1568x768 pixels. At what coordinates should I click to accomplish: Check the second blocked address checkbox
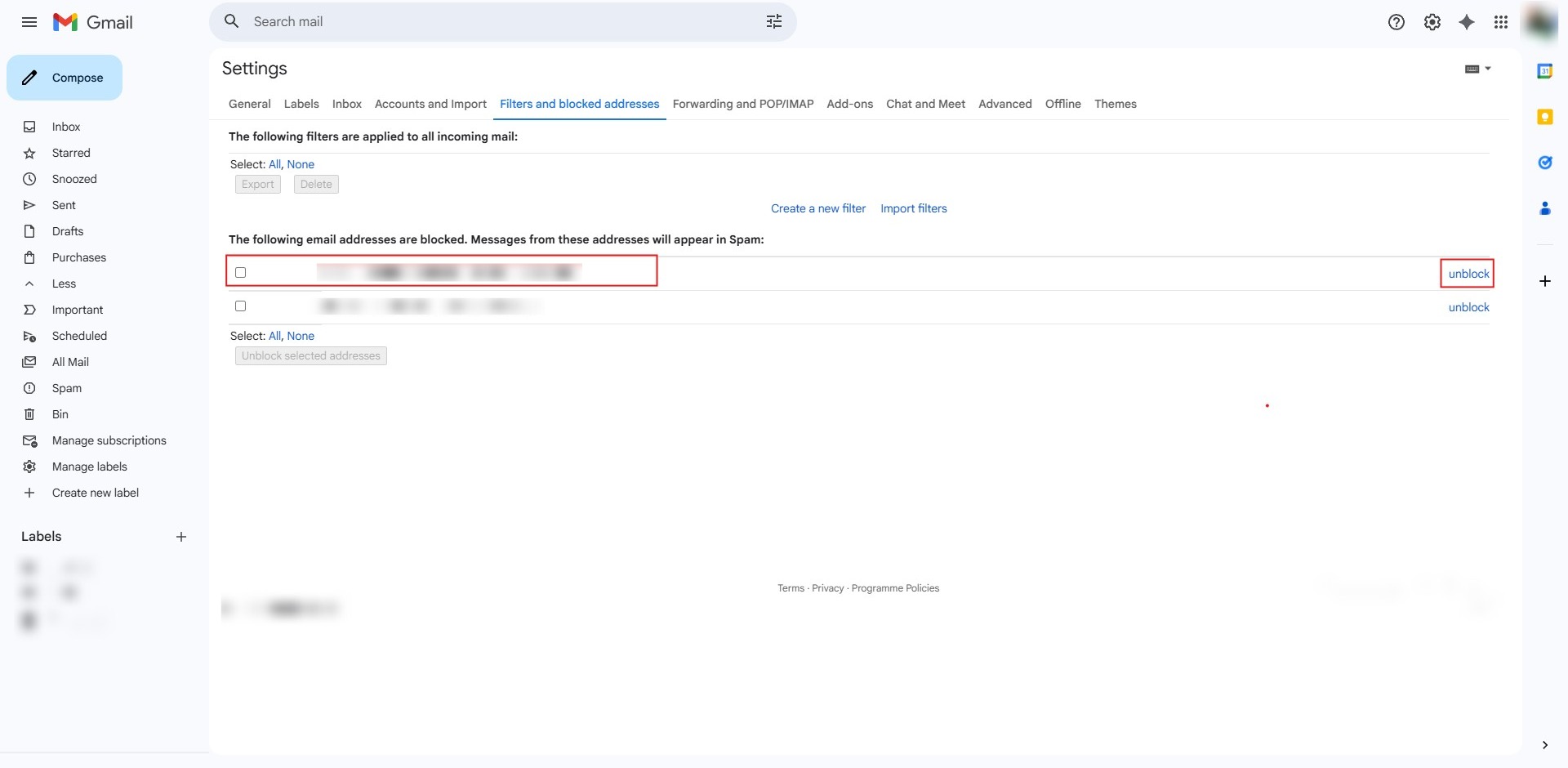point(240,306)
